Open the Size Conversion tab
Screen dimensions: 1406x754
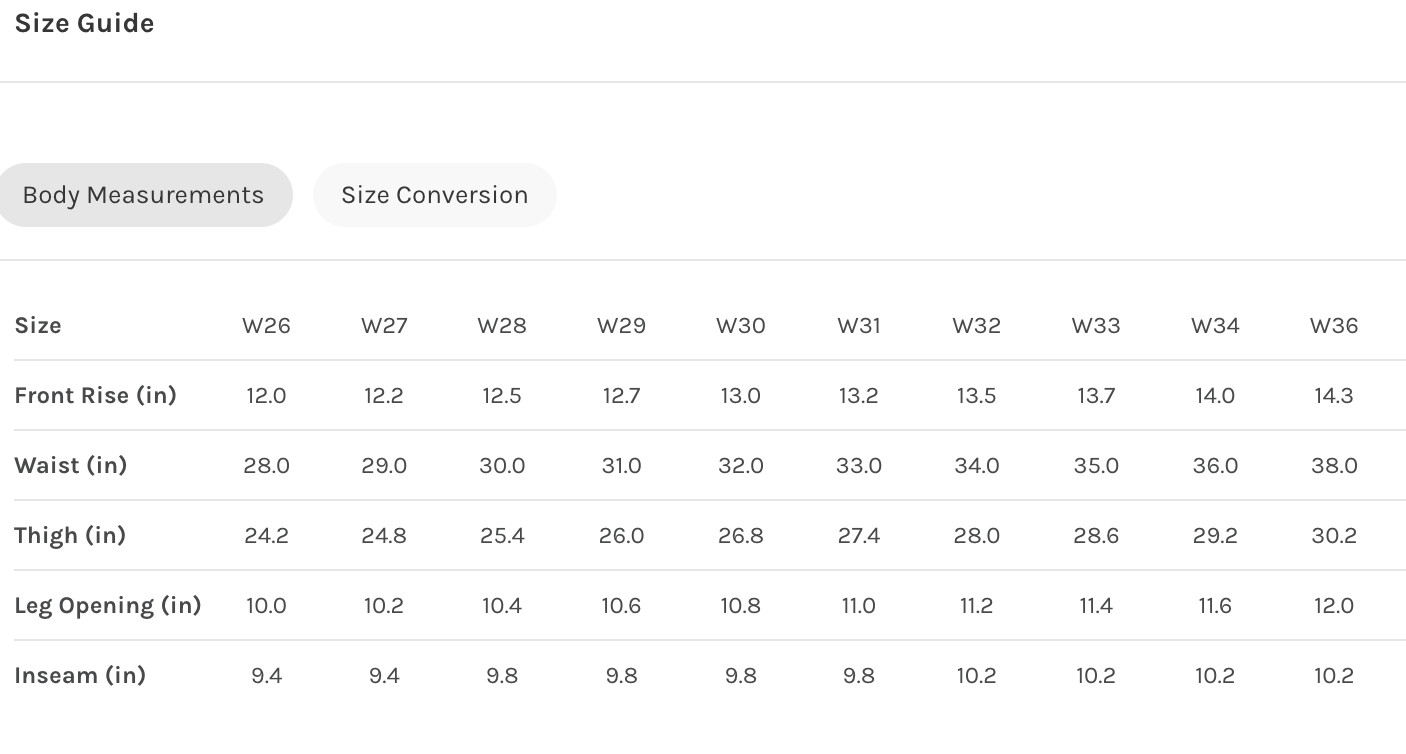point(434,195)
